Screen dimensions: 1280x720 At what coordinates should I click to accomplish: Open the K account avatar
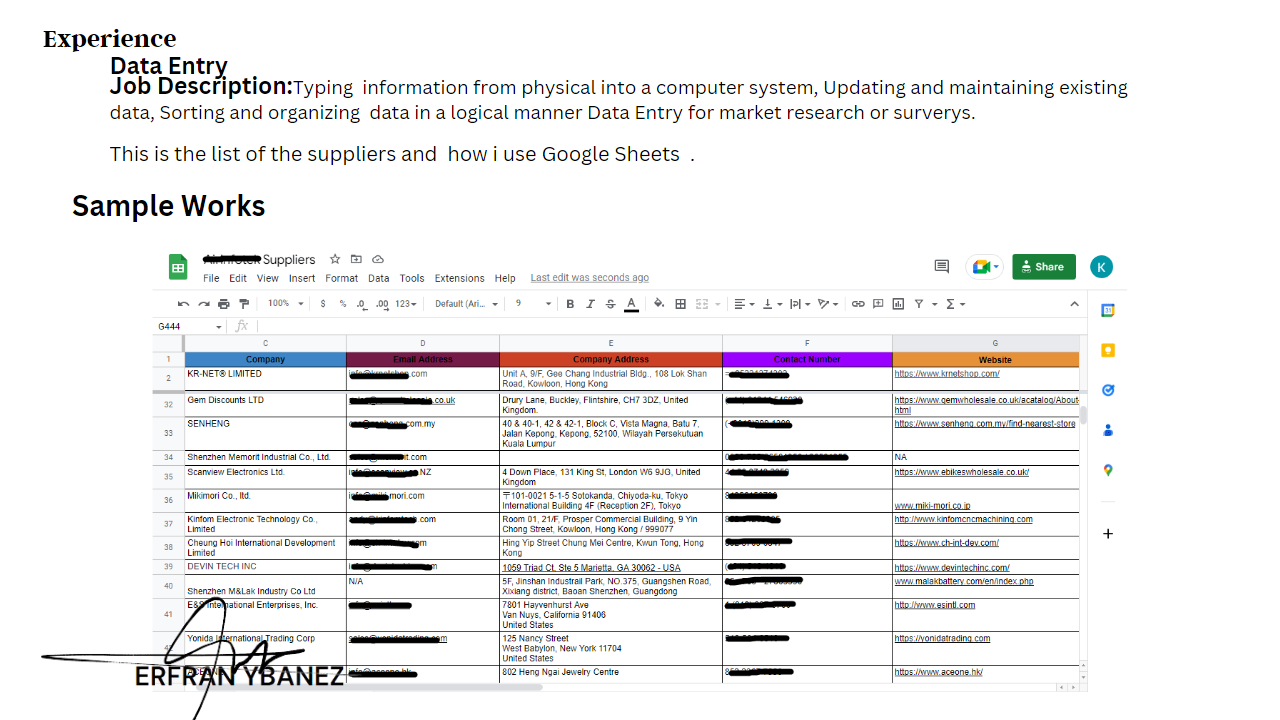point(1101,267)
